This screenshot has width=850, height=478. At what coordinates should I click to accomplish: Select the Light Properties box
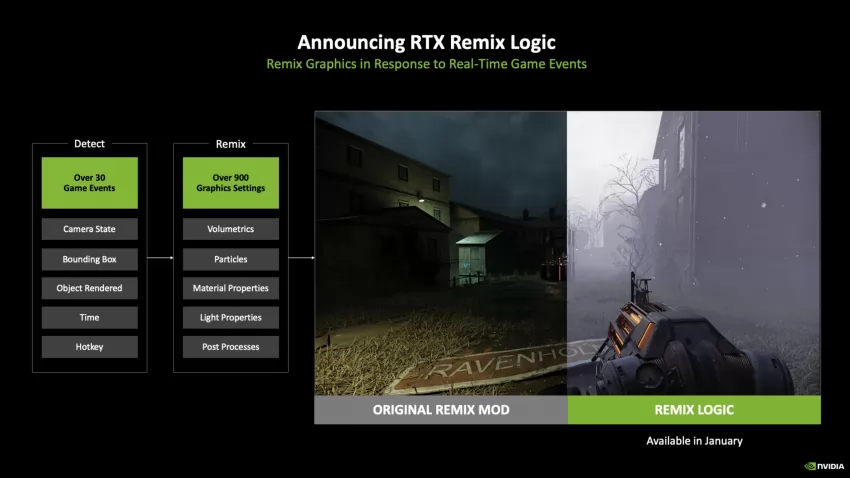click(x=230, y=317)
